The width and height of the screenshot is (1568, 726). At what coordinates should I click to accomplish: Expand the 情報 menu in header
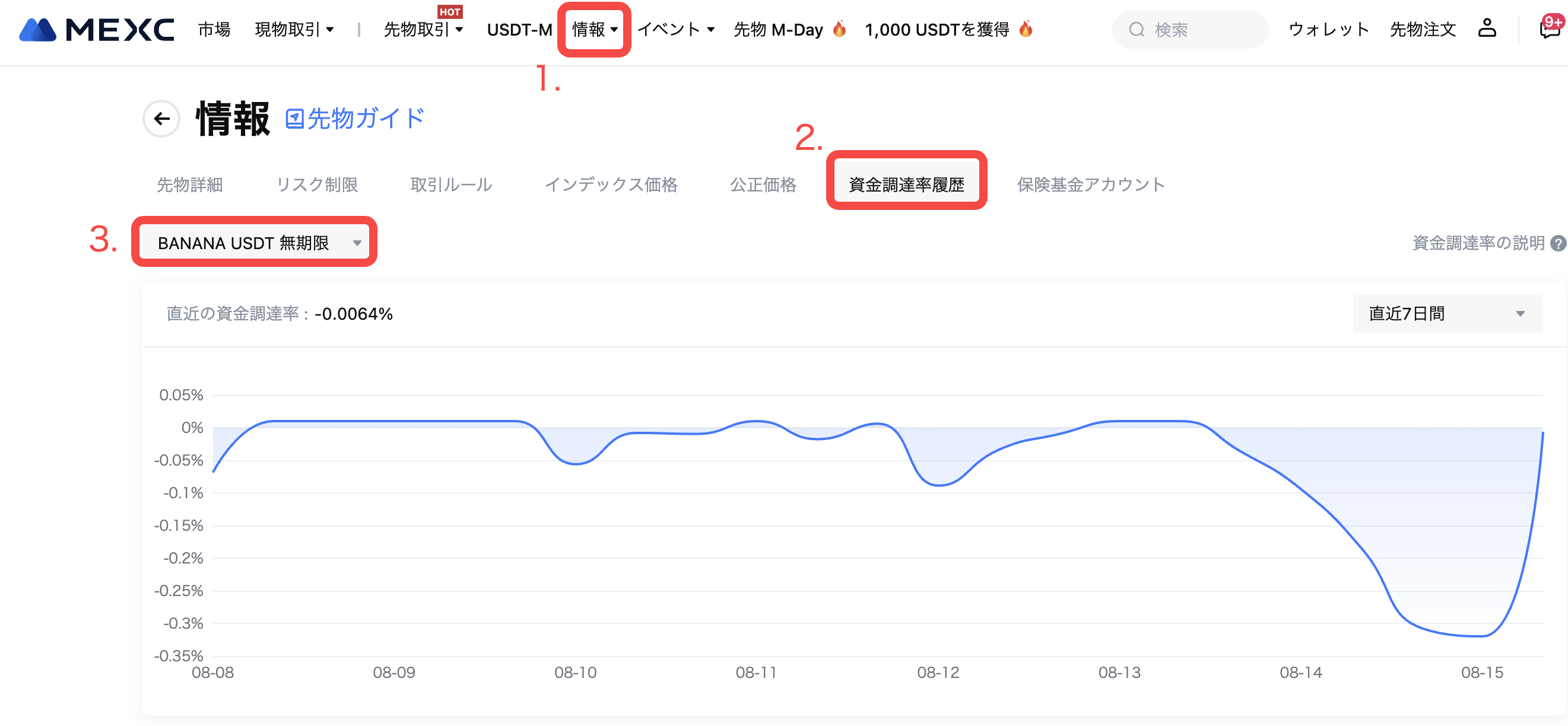click(594, 29)
